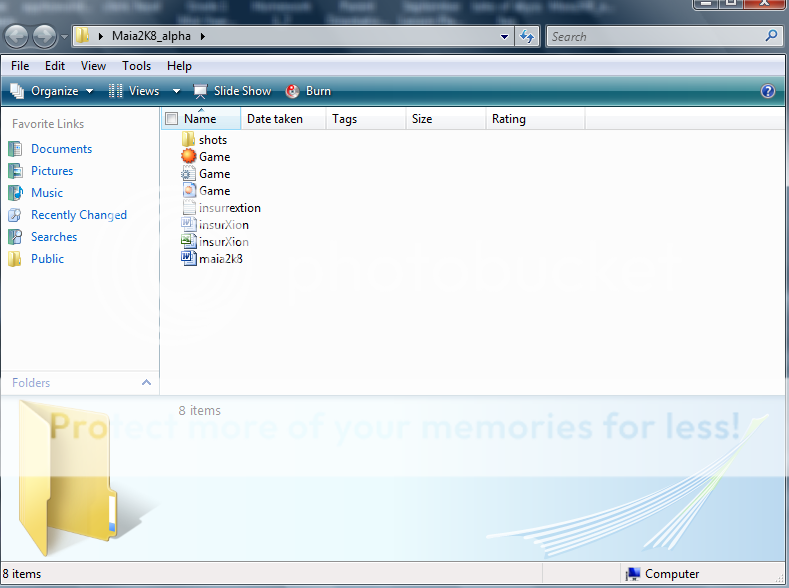Open the Tools menu
789x588 pixels.
136,66
